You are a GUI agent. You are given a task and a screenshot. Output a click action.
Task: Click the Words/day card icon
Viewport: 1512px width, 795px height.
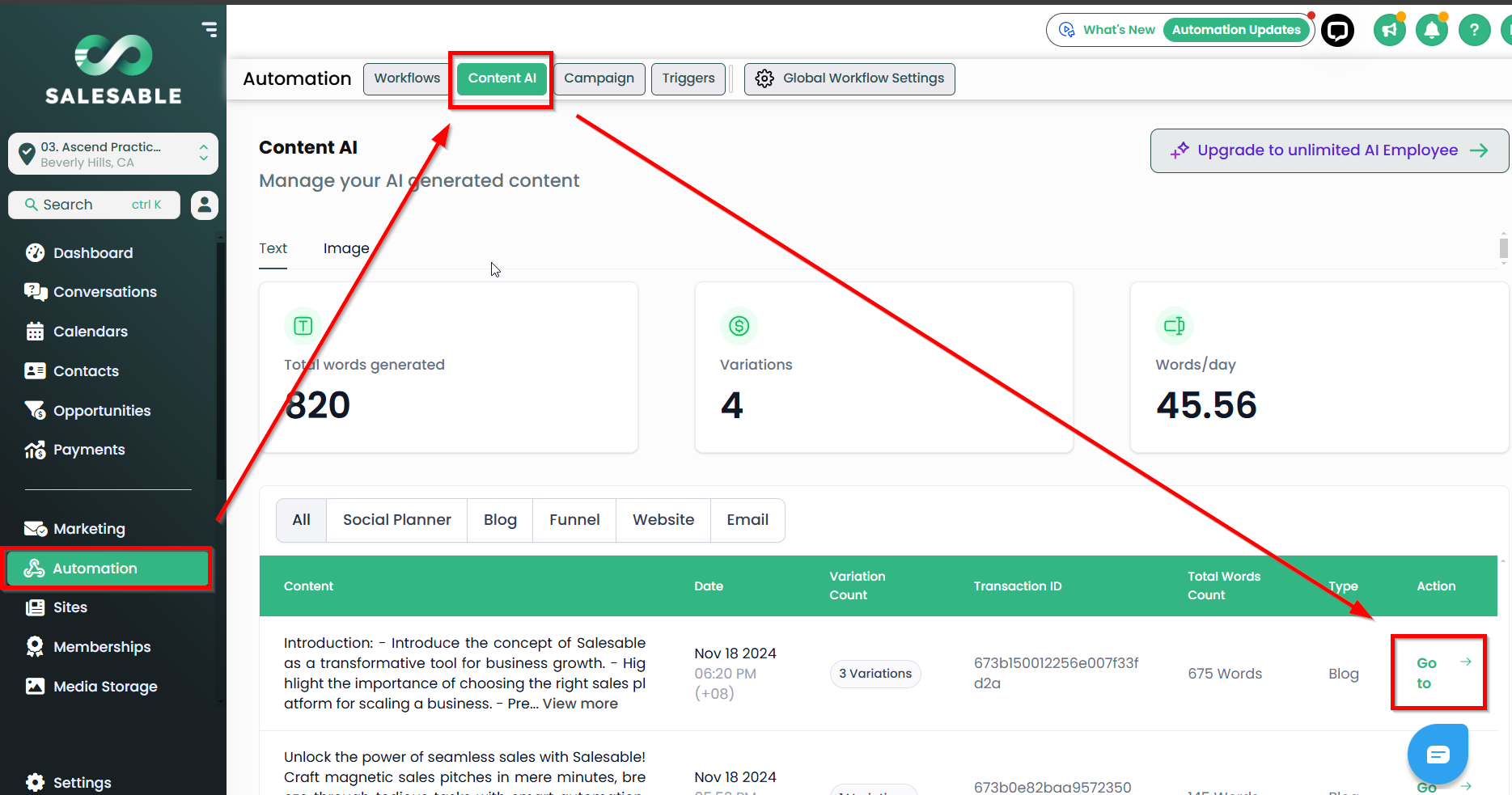1174,326
